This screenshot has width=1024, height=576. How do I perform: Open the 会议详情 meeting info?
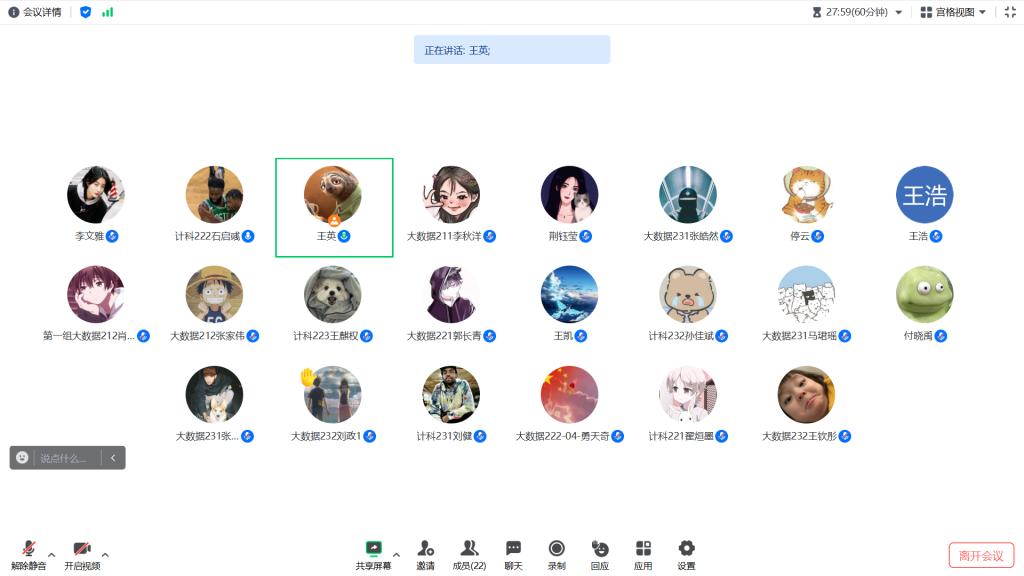pyautogui.click(x=35, y=12)
